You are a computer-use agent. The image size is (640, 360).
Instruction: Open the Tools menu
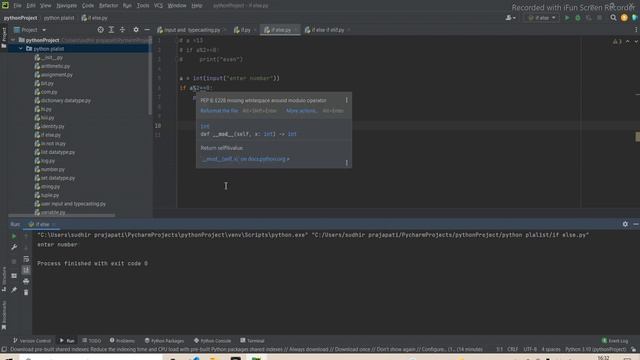[x=143, y=6]
